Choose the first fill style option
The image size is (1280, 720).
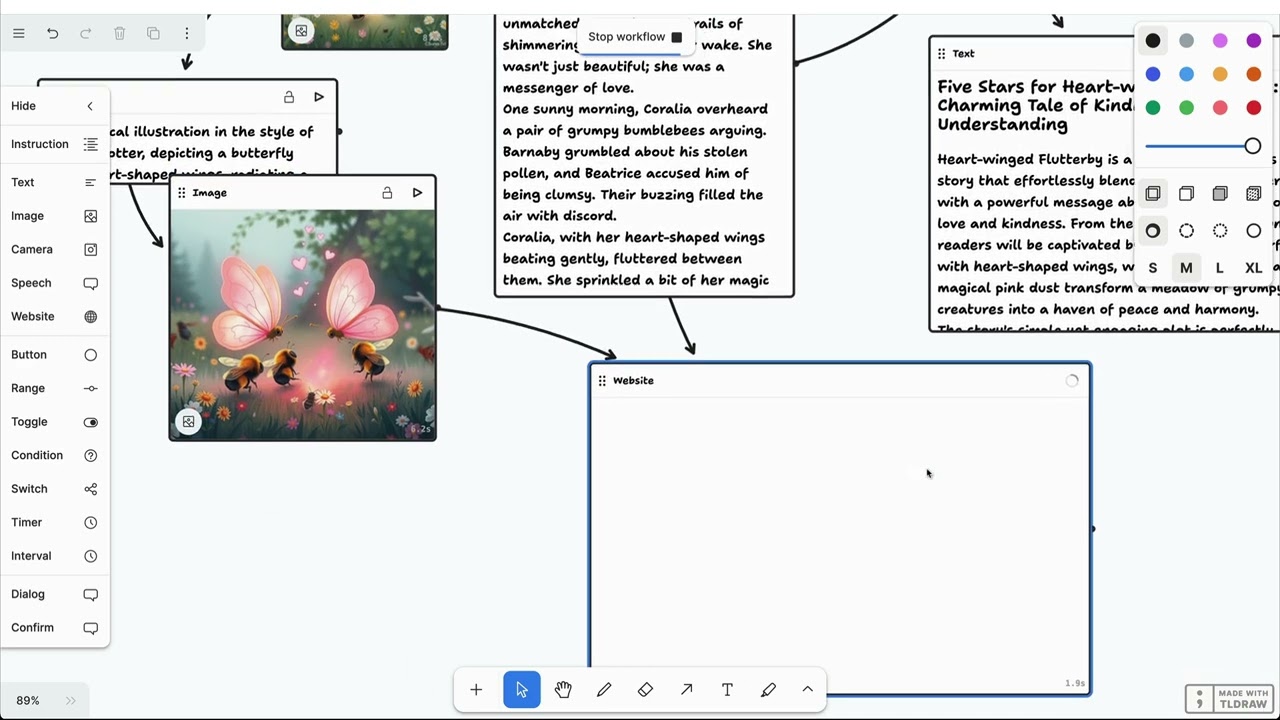click(x=1153, y=194)
